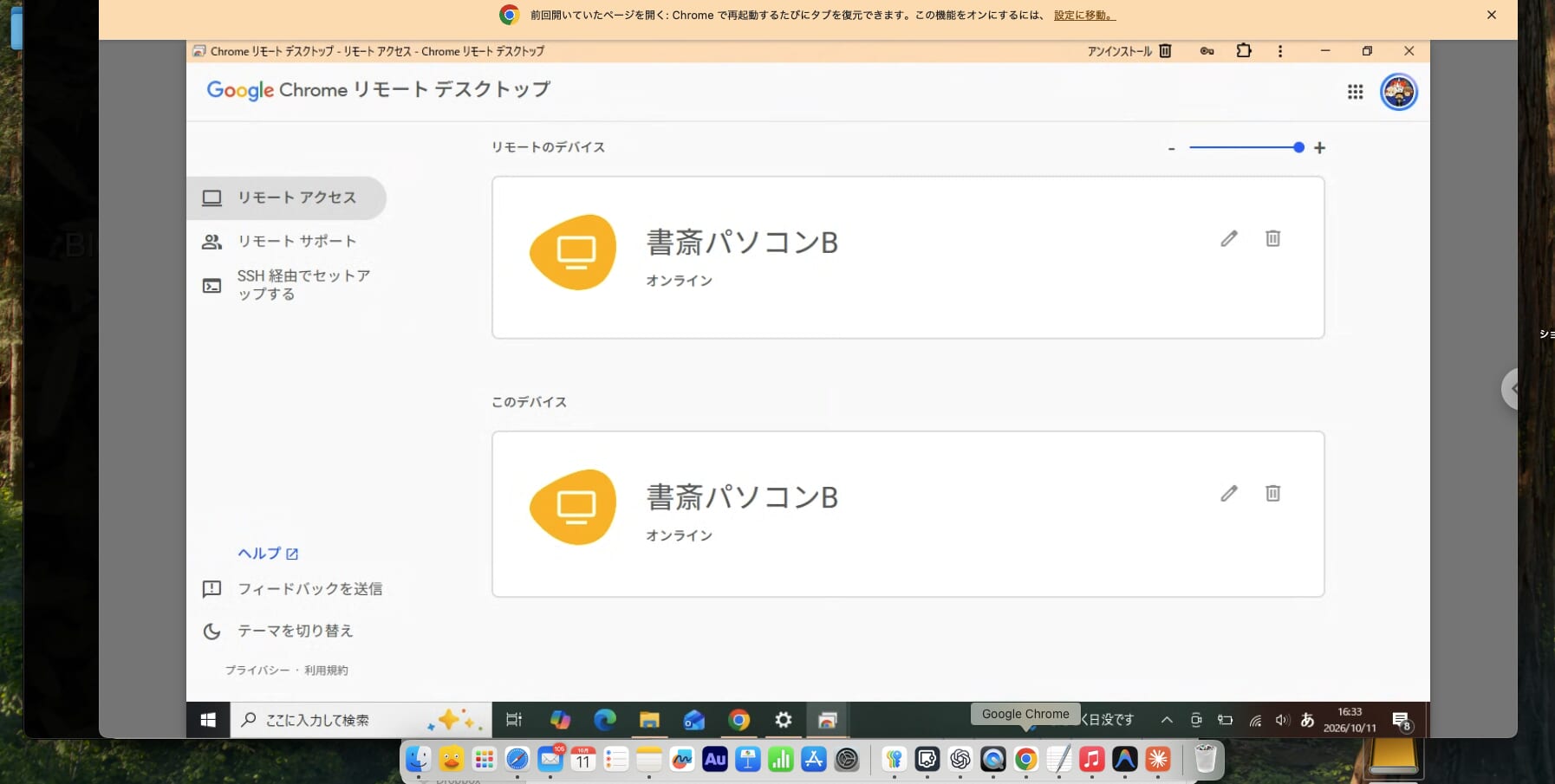Edit name of 書斎パソコンB under リモートのデバイス

tap(1228, 238)
